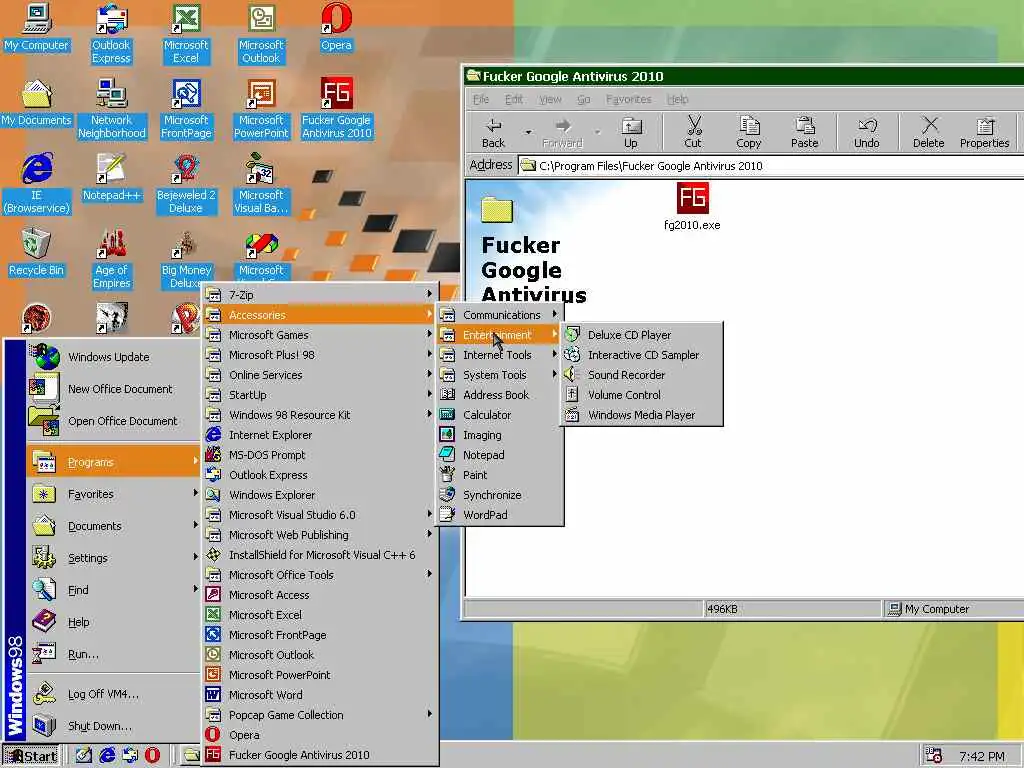The width and height of the screenshot is (1024, 768).
Task: Click Microsoft Access icon in Programs menu
Action: point(213,595)
